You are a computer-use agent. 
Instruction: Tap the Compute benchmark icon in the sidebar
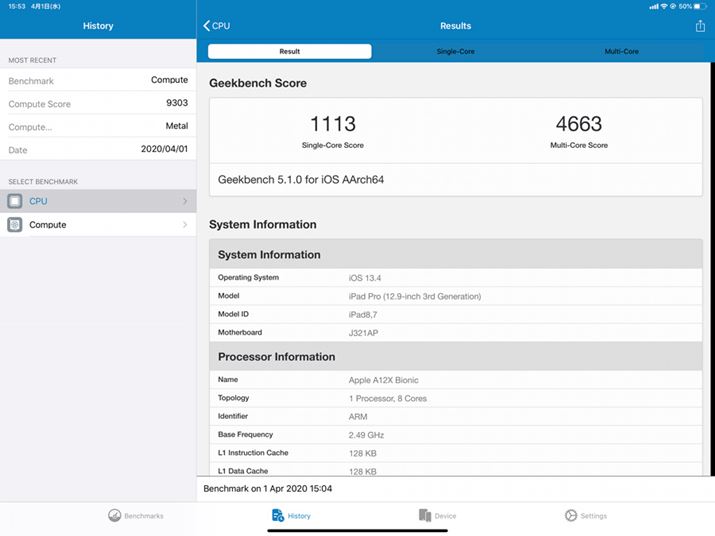[15, 225]
